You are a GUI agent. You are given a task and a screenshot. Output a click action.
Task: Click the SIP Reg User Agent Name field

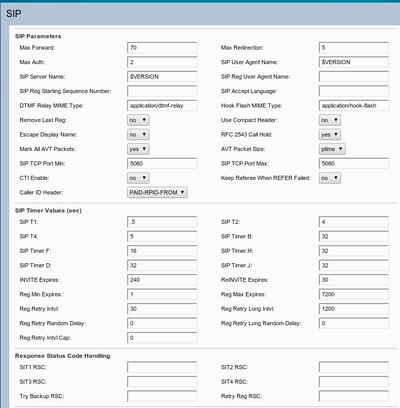pyautogui.click(x=354, y=77)
